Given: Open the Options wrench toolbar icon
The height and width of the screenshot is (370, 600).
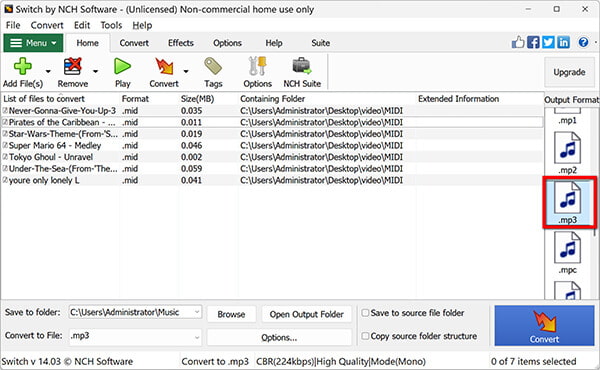Looking at the screenshot, I should coord(258,66).
